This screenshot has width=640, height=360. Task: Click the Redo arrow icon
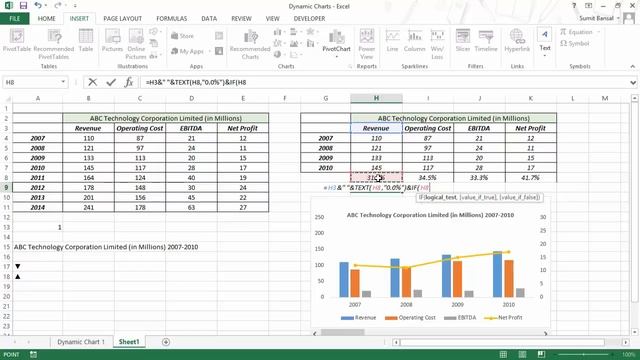click(58, 6)
